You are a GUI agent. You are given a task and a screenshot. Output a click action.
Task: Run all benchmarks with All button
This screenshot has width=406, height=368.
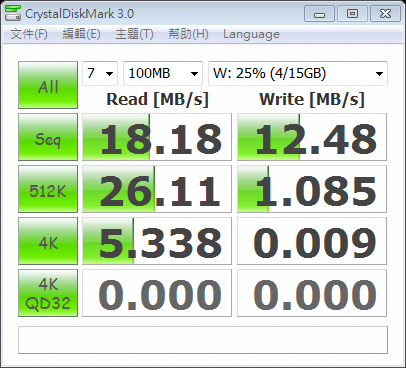pyautogui.click(x=48, y=85)
